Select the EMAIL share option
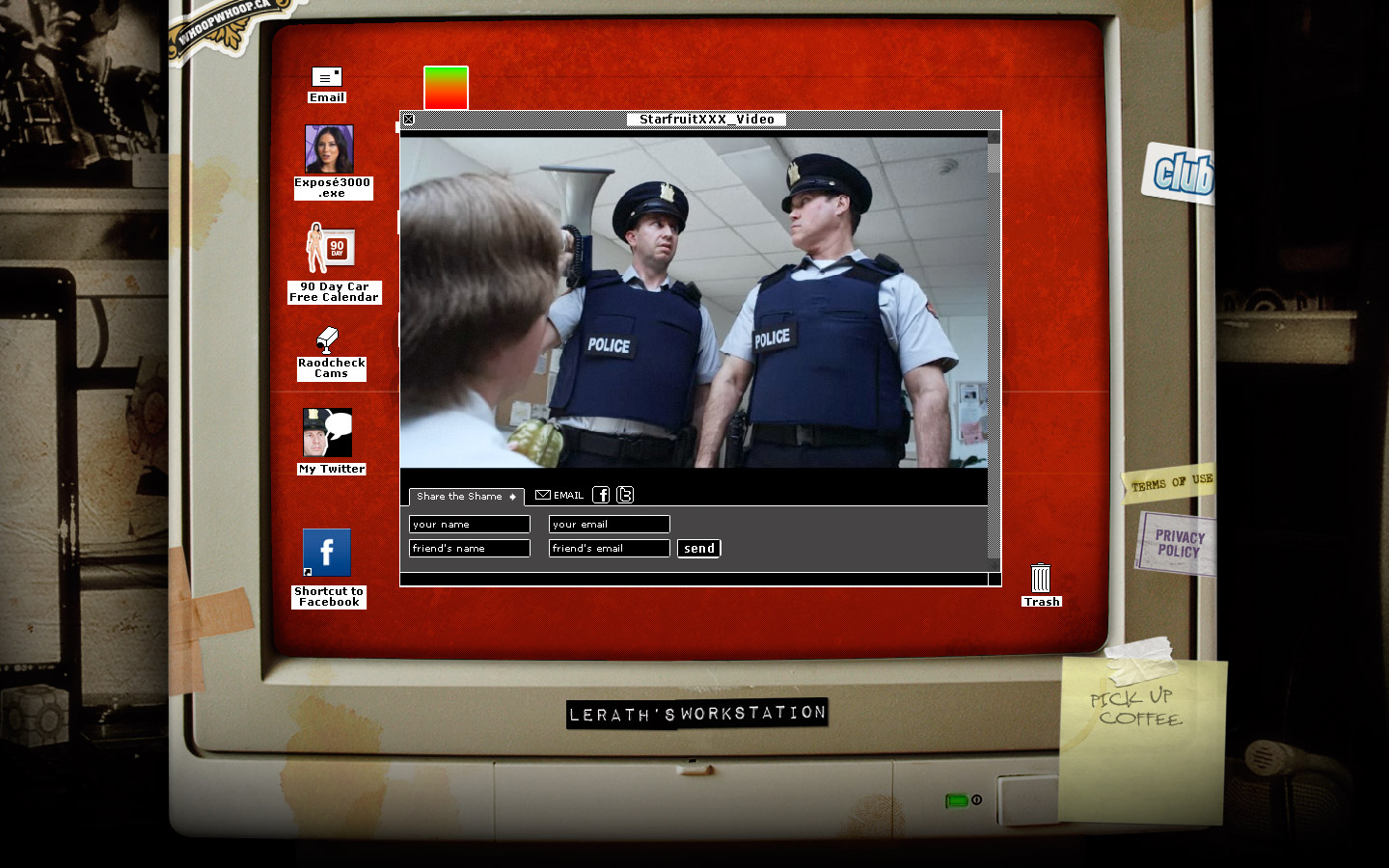1389x868 pixels. pyautogui.click(x=559, y=495)
